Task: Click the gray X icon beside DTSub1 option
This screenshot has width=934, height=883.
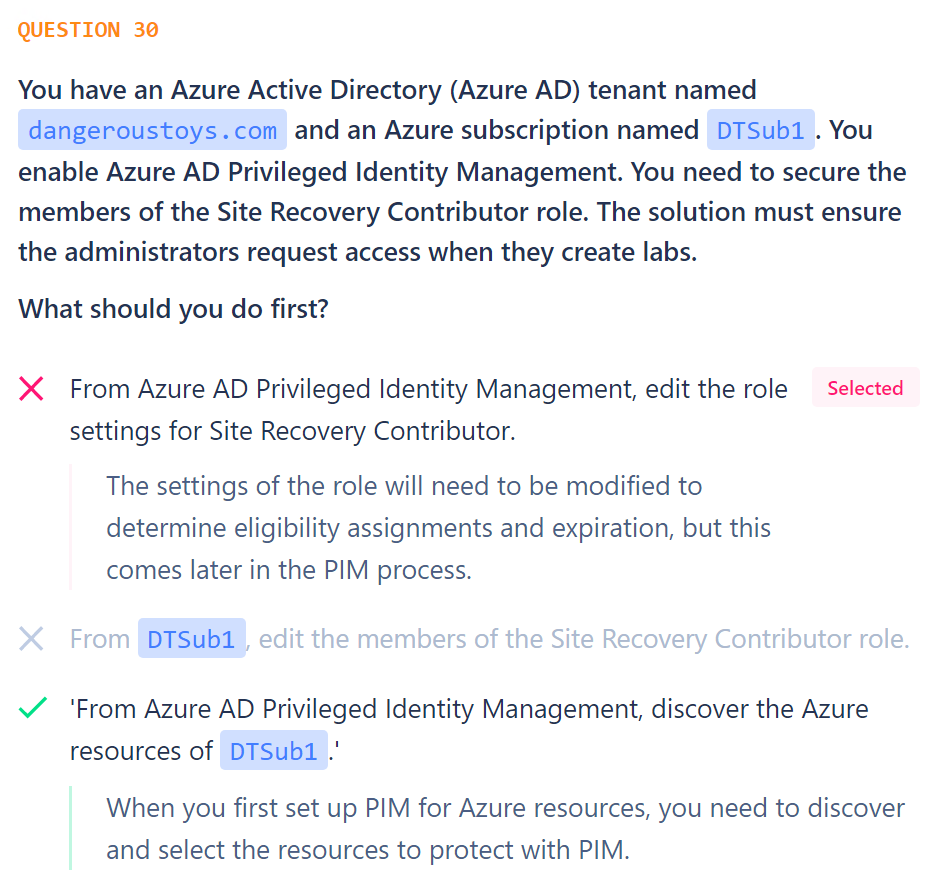Action: (31, 639)
